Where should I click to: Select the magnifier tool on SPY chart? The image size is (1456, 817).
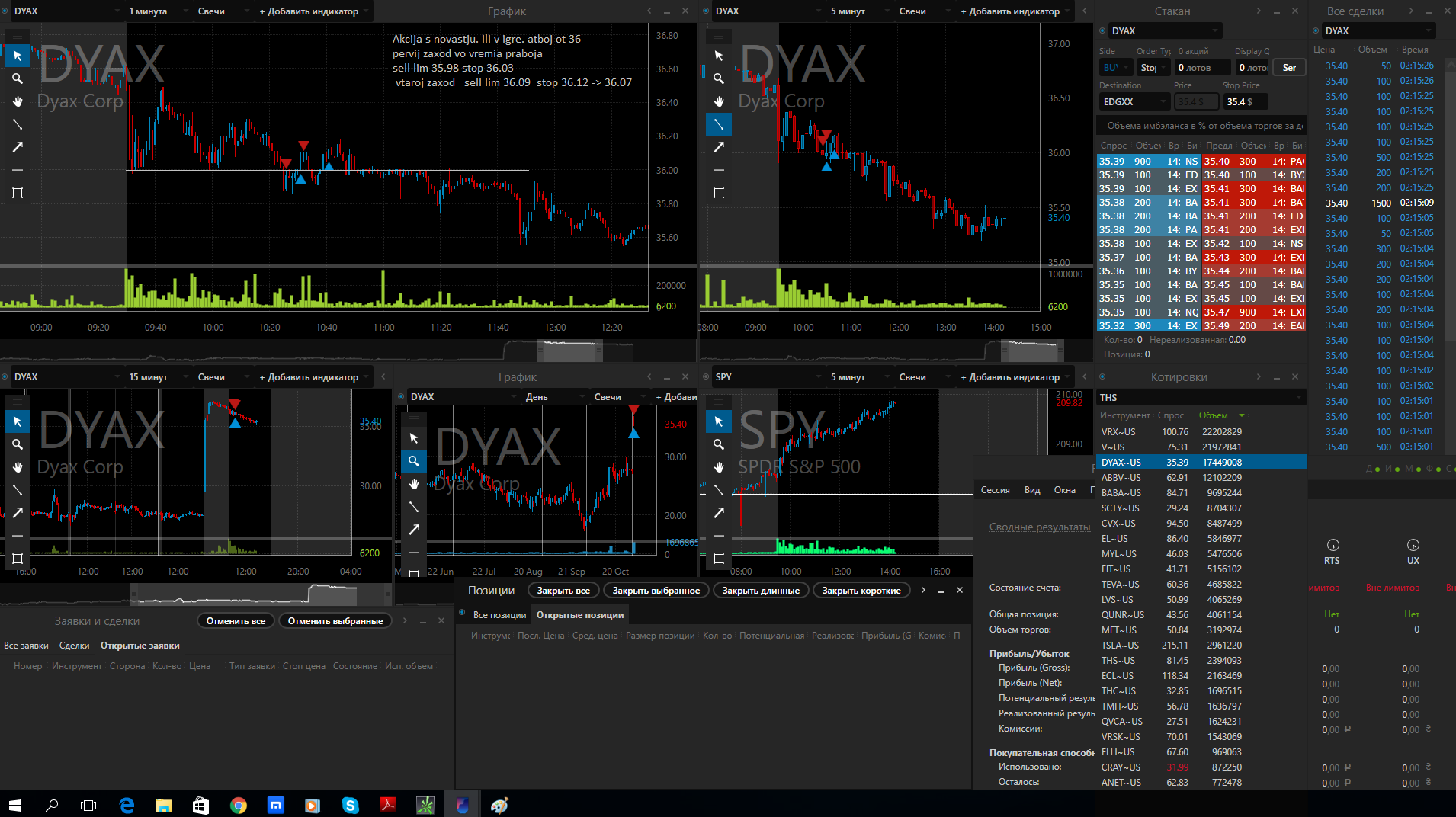[x=719, y=444]
